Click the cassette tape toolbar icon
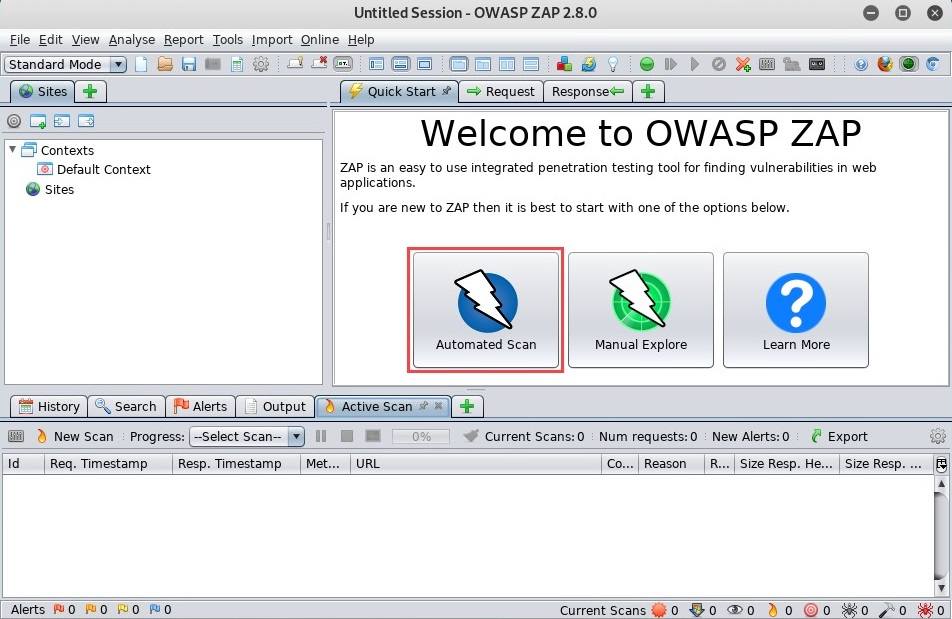952x619 pixels. pyautogui.click(x=817, y=64)
